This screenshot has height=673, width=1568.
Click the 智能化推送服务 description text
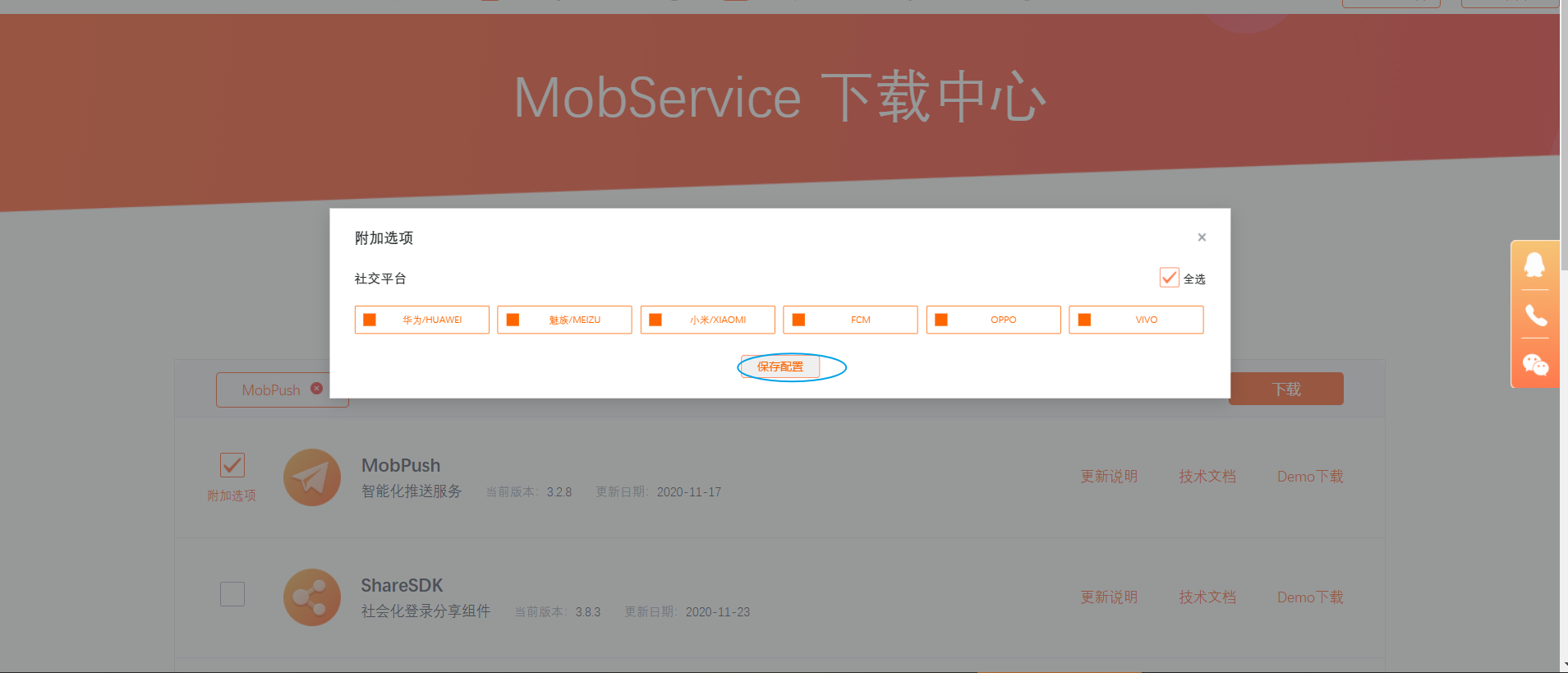coord(412,491)
